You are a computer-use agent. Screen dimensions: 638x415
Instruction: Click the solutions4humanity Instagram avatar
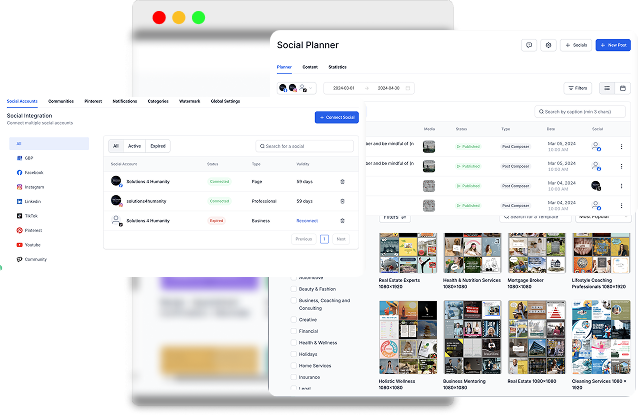(116, 201)
